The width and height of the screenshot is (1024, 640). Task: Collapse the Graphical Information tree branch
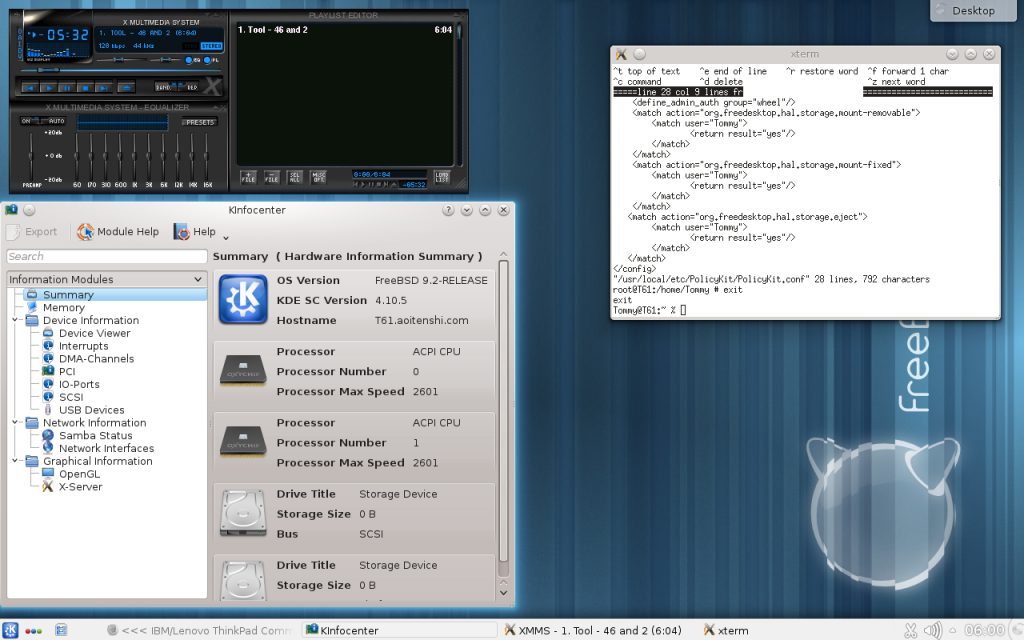[16, 461]
